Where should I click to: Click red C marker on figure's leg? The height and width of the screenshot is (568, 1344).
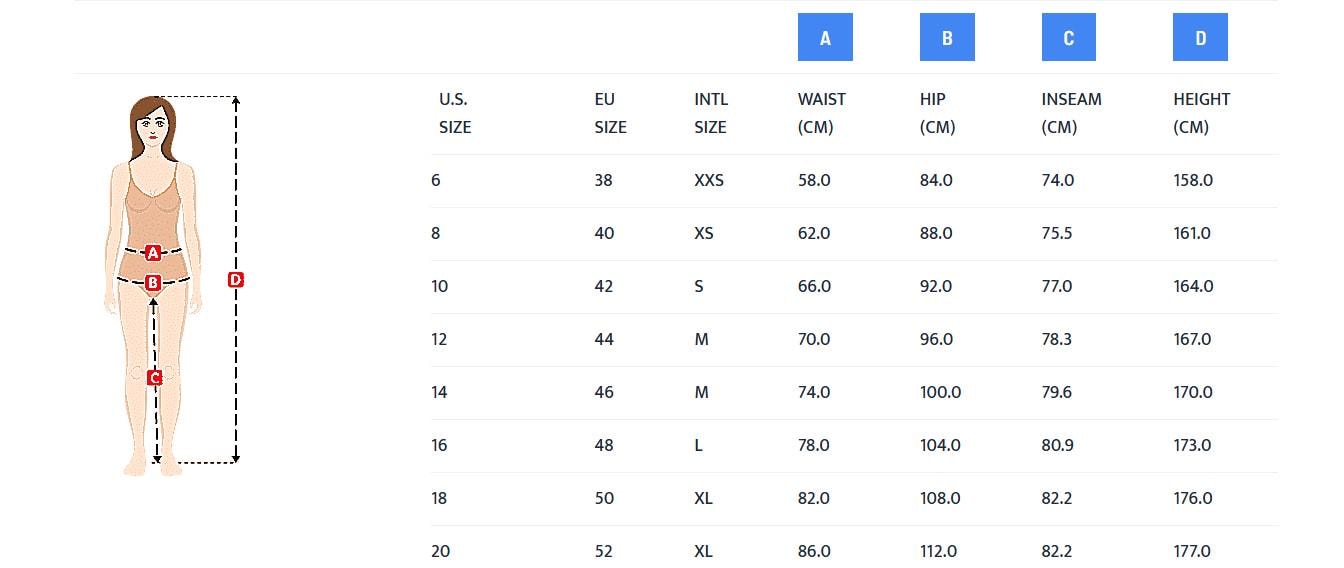(x=154, y=377)
